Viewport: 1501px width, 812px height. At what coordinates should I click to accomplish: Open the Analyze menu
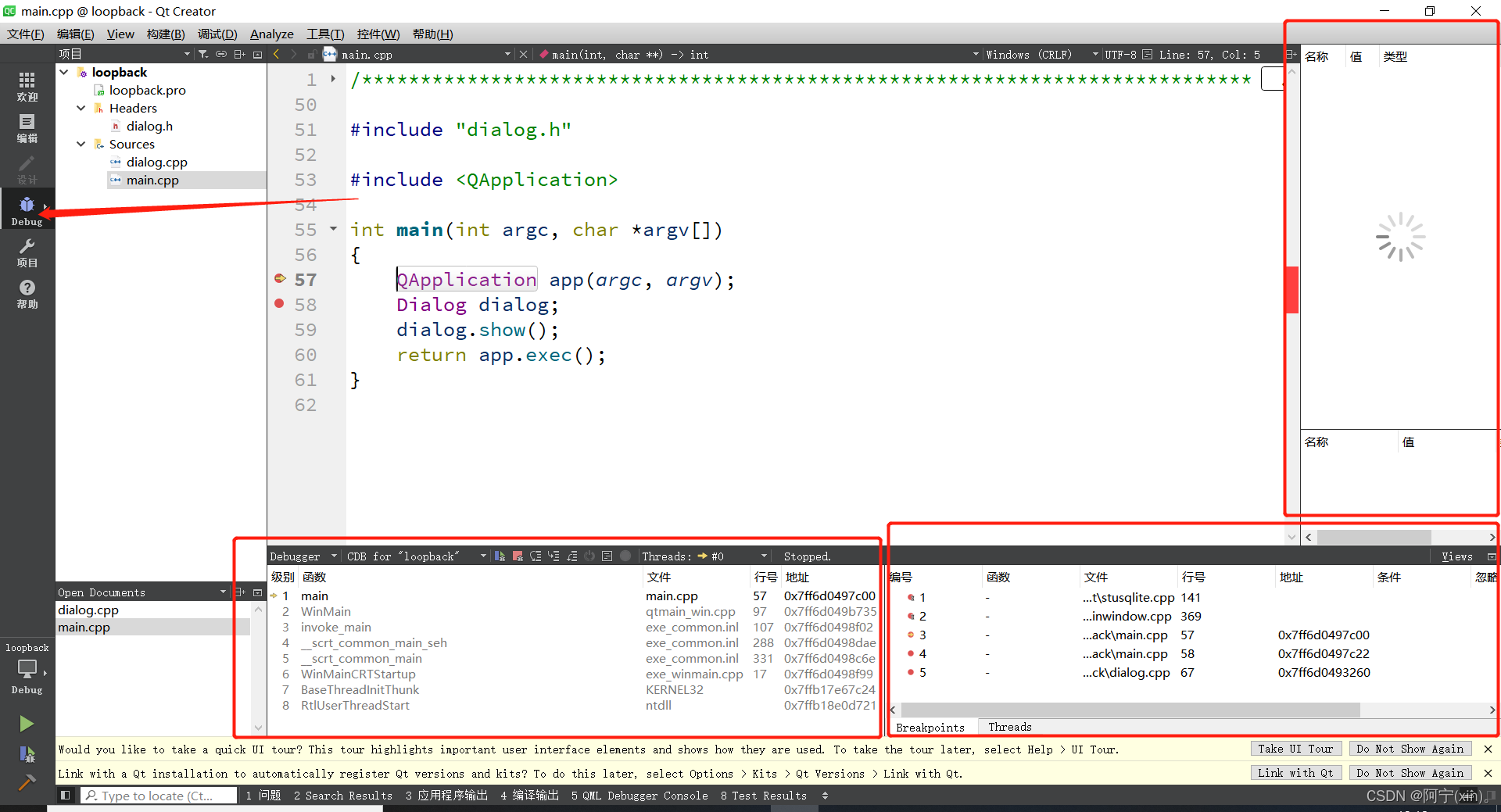click(x=272, y=34)
